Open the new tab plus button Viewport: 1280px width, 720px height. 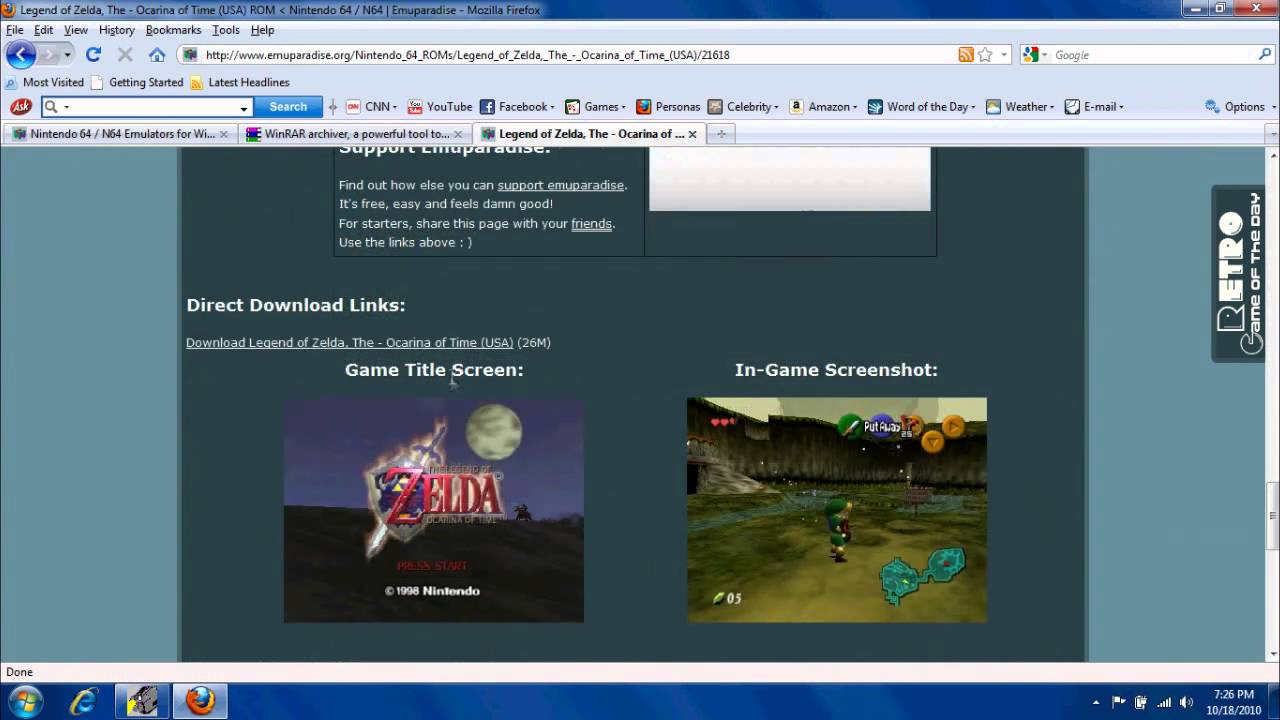coord(721,134)
